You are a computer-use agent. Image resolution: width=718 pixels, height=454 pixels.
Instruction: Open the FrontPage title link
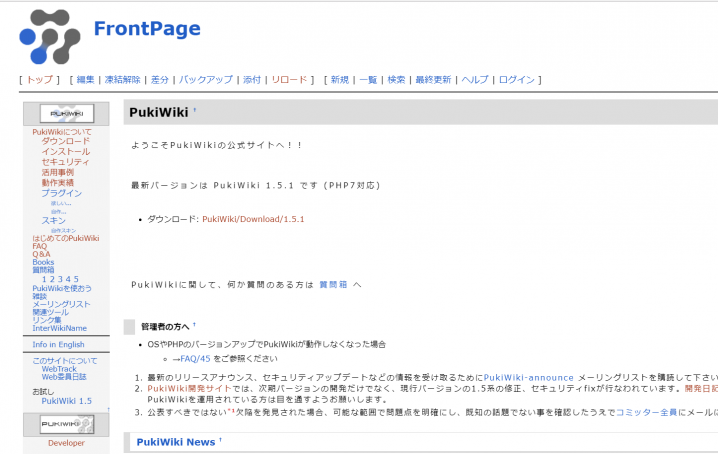coord(147,28)
